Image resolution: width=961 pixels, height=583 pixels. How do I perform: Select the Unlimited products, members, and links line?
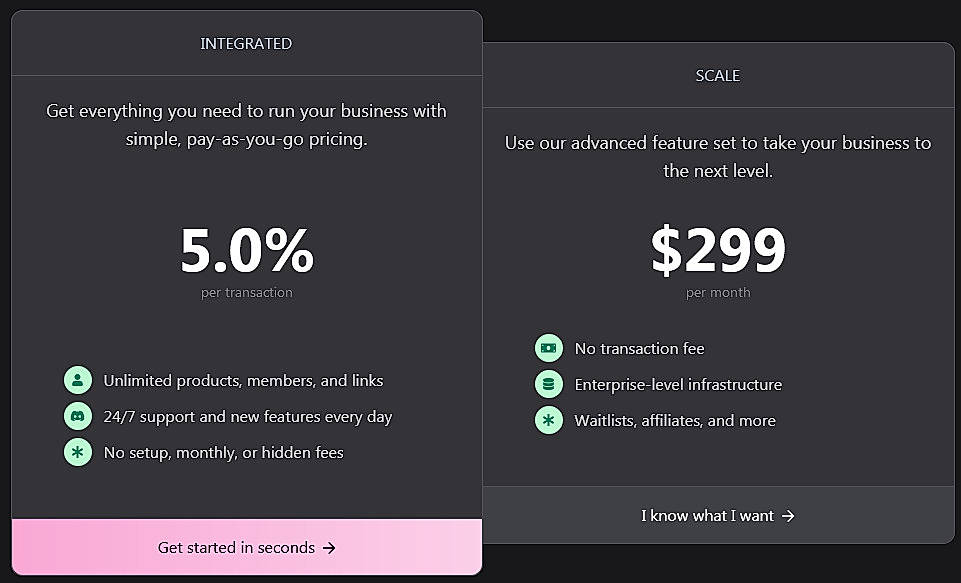243,380
